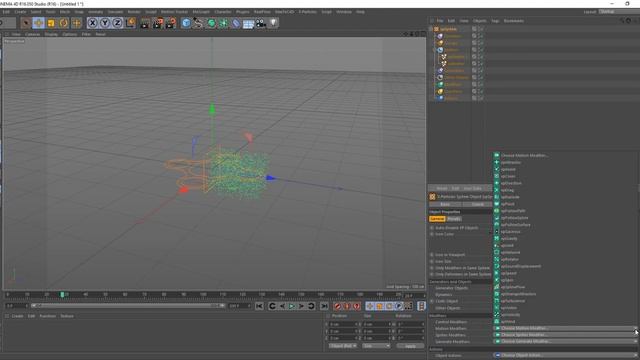Expand Generator Objects section
This screenshot has height=360, width=640.
[451, 288]
